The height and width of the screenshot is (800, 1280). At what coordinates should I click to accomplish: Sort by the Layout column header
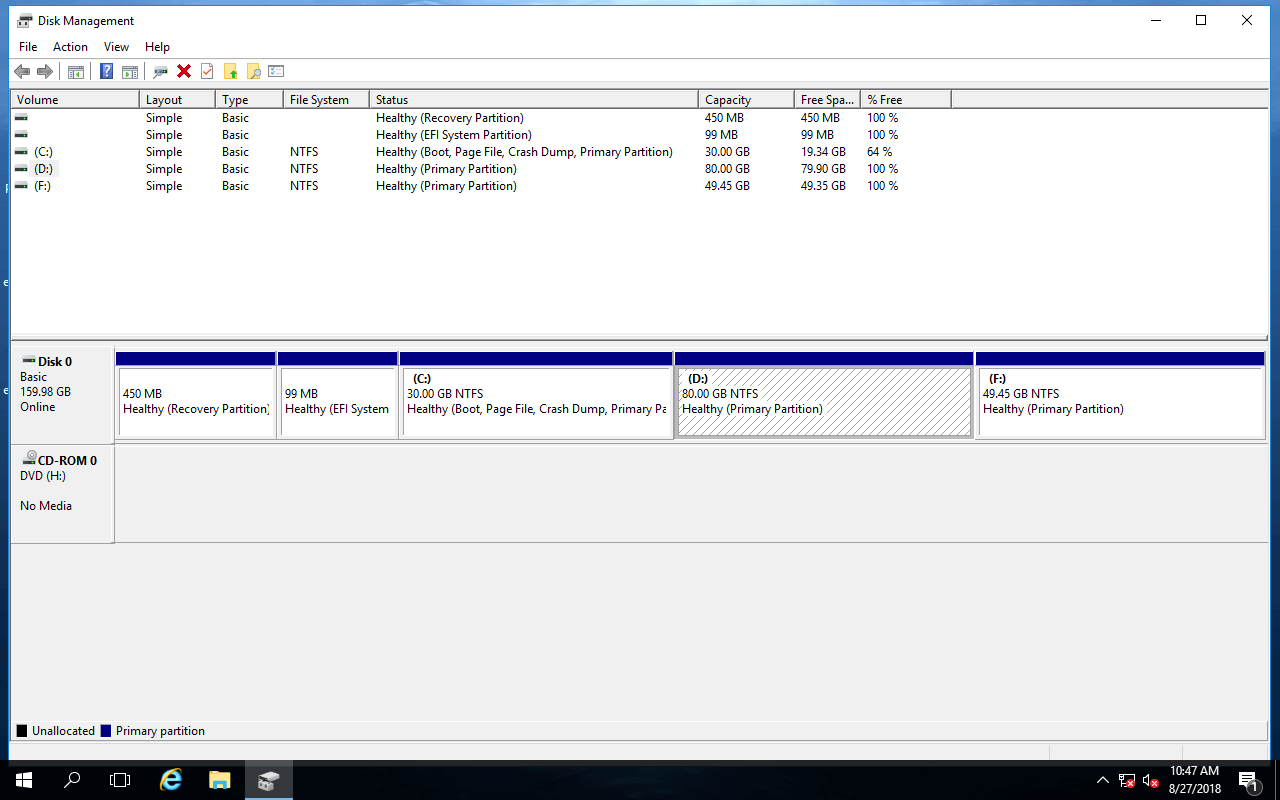coord(177,100)
